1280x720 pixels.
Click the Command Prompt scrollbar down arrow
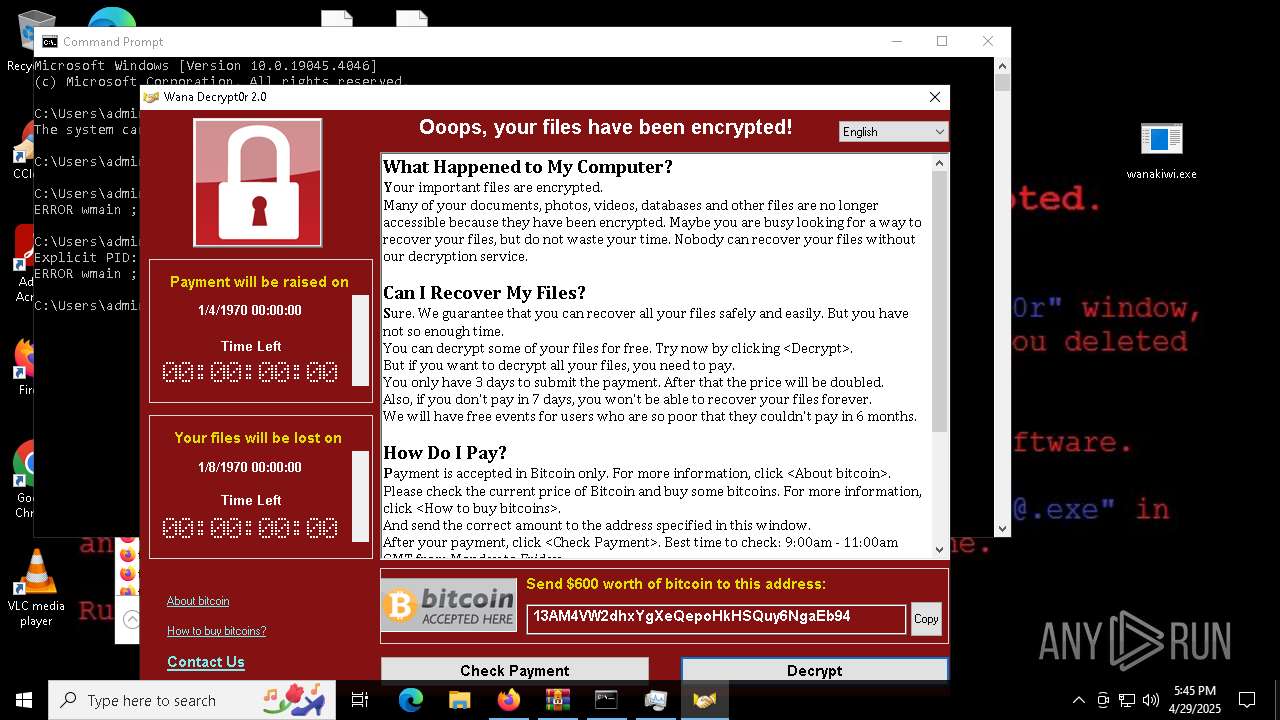(x=1003, y=528)
